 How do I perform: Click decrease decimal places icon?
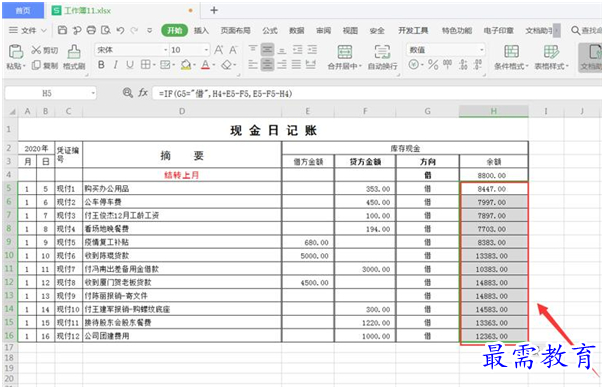[478, 65]
